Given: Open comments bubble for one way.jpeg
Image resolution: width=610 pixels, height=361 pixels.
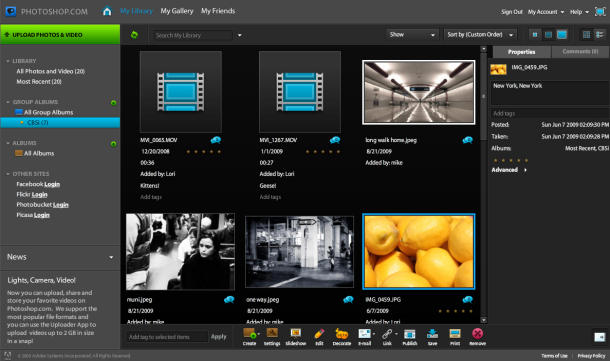Looking at the screenshot, I should click(348, 300).
